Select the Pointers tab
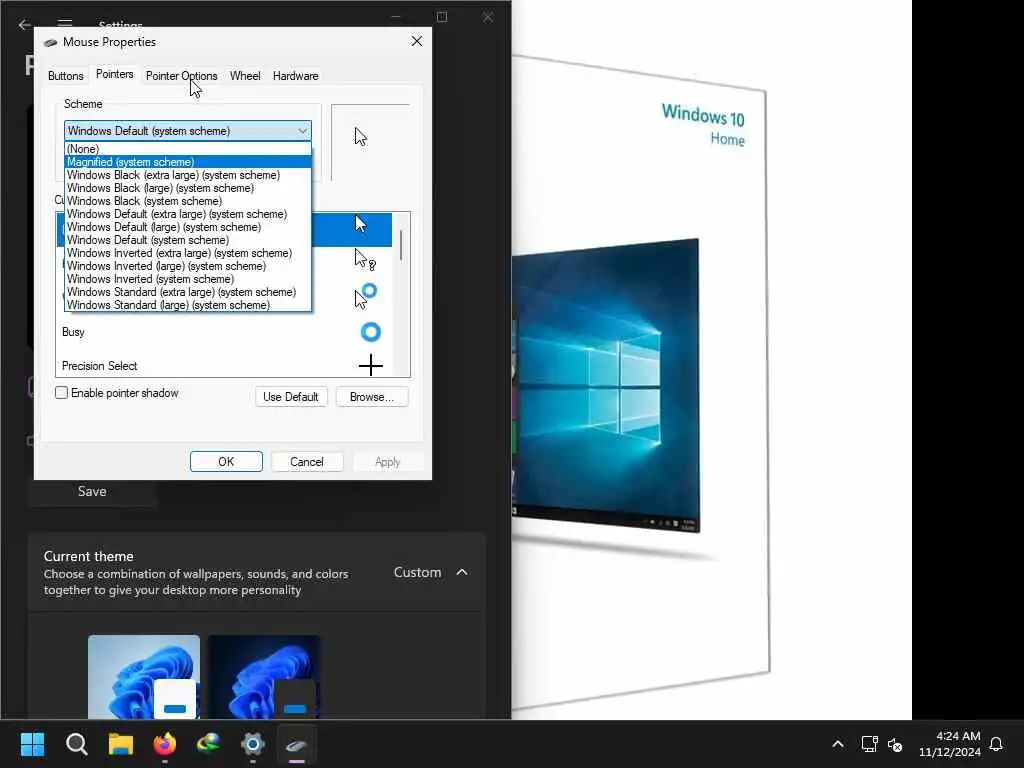Image resolution: width=1024 pixels, height=768 pixels. tap(114, 74)
